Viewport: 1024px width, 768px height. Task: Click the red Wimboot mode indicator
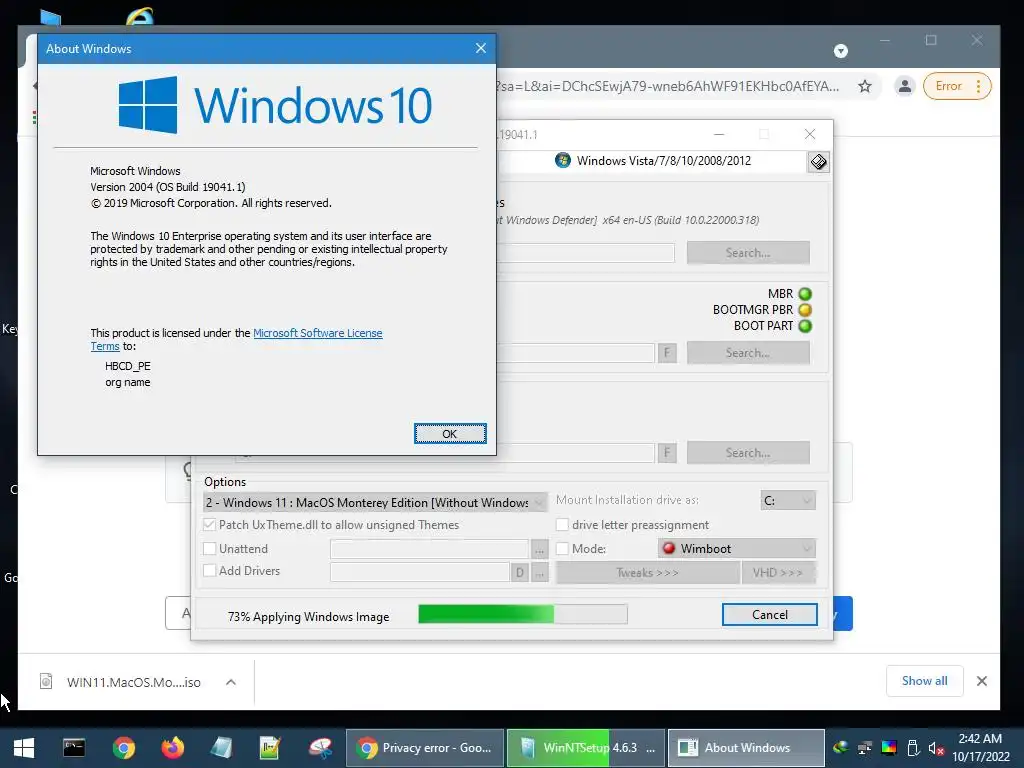pos(669,549)
